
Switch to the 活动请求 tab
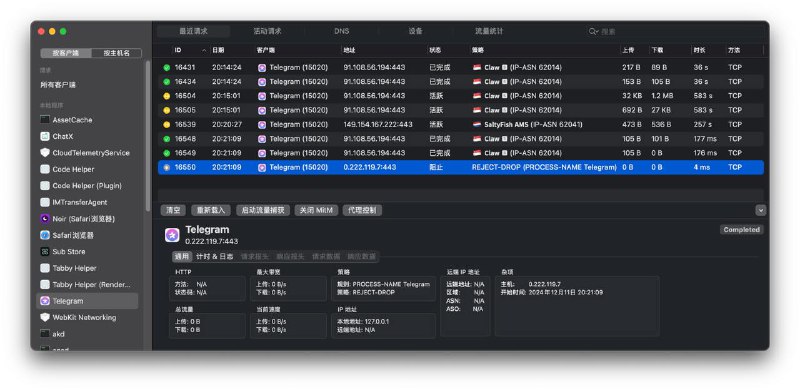(267, 31)
